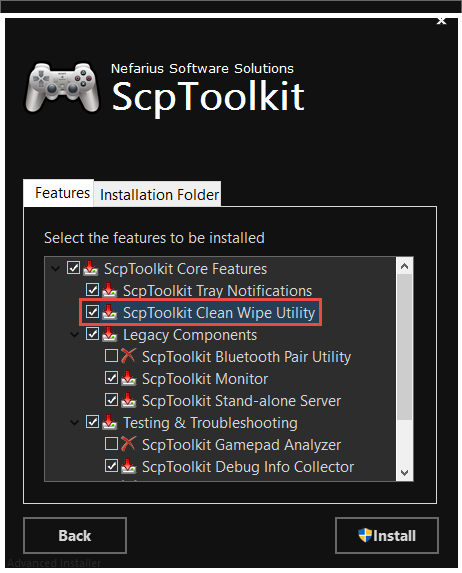Image resolution: width=462 pixels, height=573 pixels.
Task: Click the install icon beside Tray Notifications
Action: pyautogui.click(x=110, y=290)
